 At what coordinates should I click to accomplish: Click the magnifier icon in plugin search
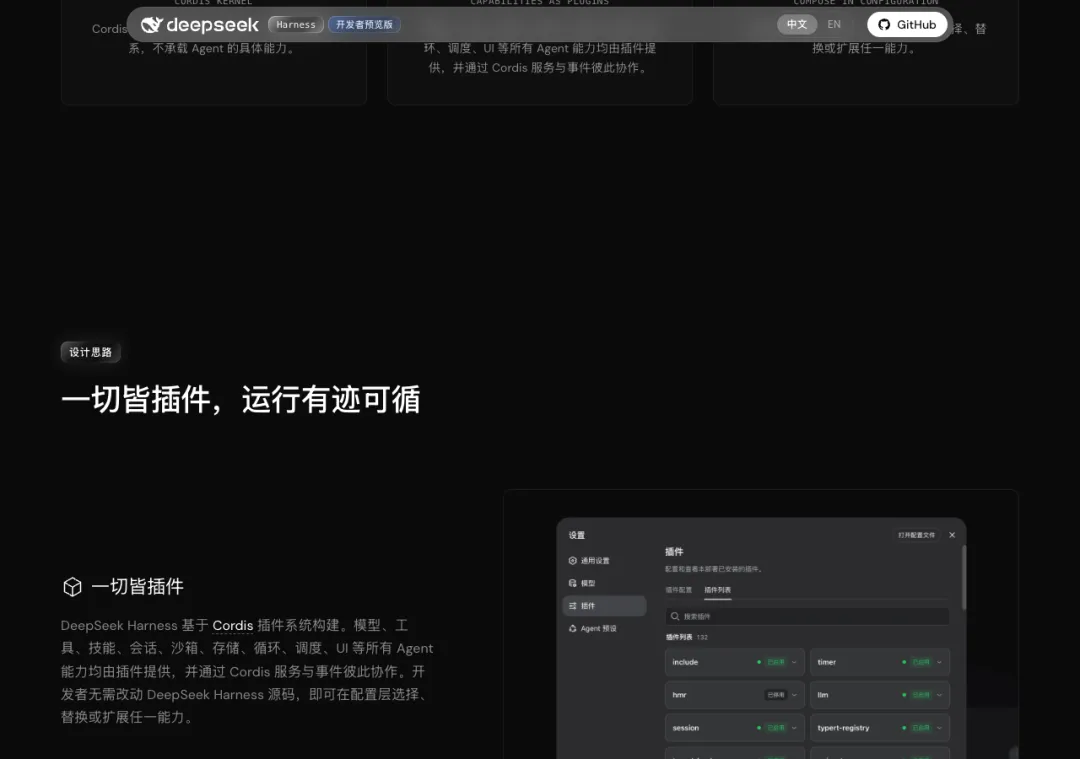click(675, 616)
